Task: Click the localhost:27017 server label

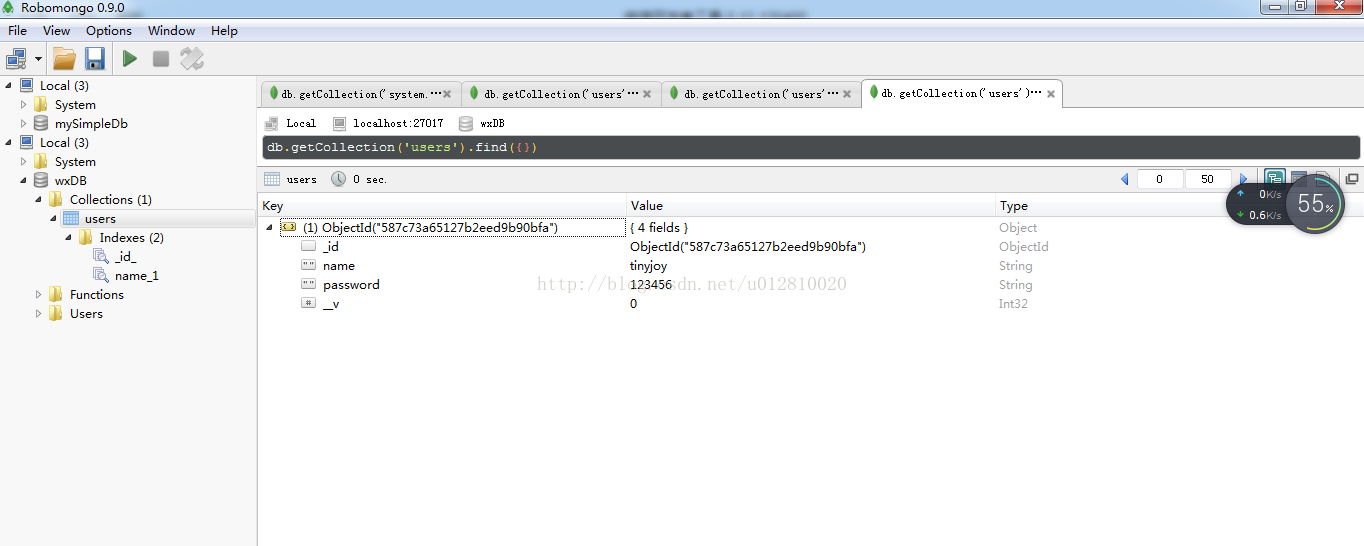Action: [397, 124]
